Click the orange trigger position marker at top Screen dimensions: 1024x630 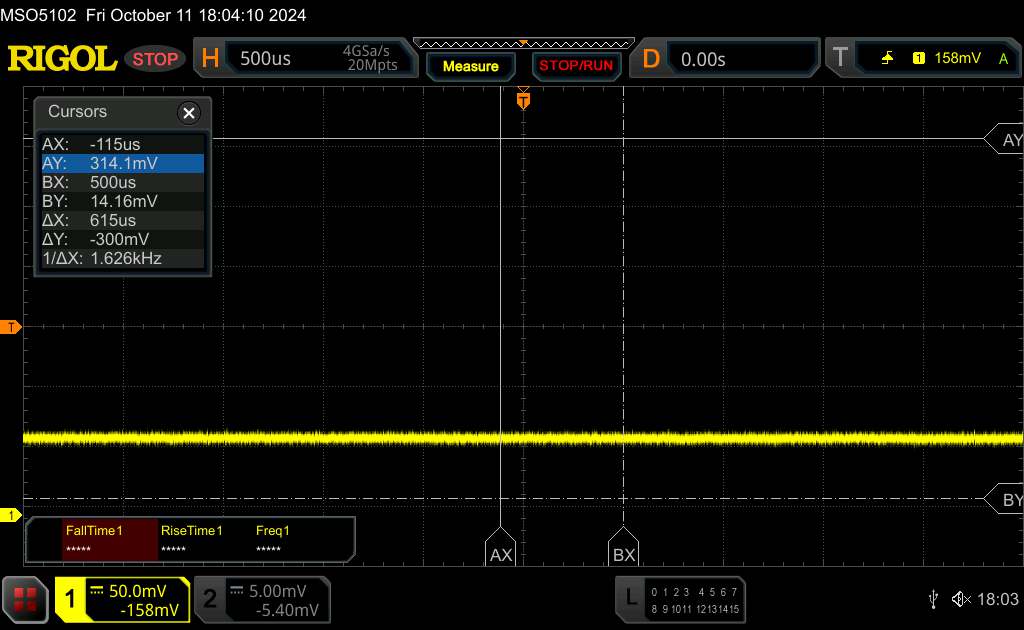(x=522, y=100)
